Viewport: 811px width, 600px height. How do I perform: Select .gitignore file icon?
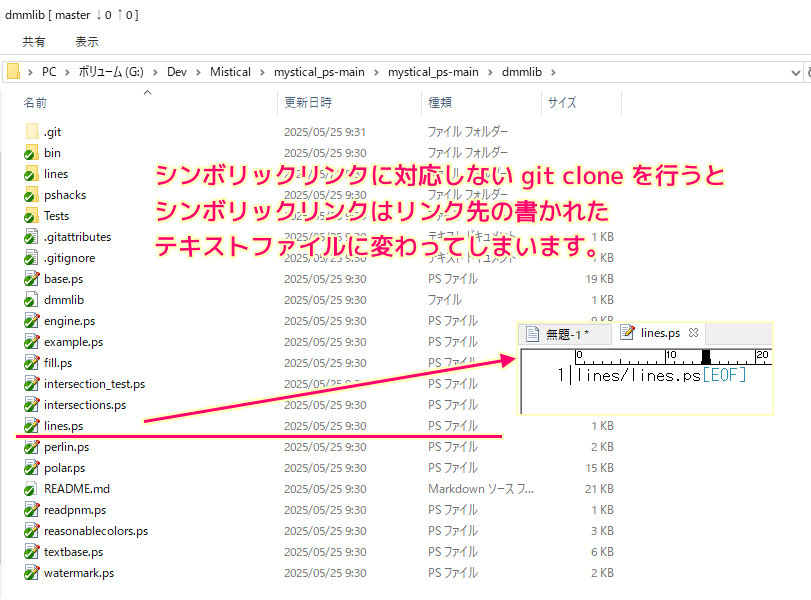coord(32,258)
